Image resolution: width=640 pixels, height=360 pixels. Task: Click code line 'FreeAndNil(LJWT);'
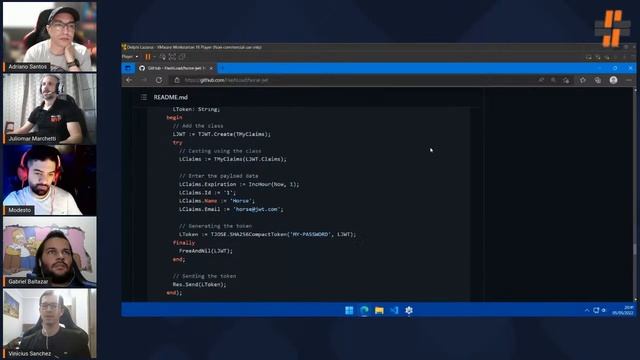coord(206,251)
